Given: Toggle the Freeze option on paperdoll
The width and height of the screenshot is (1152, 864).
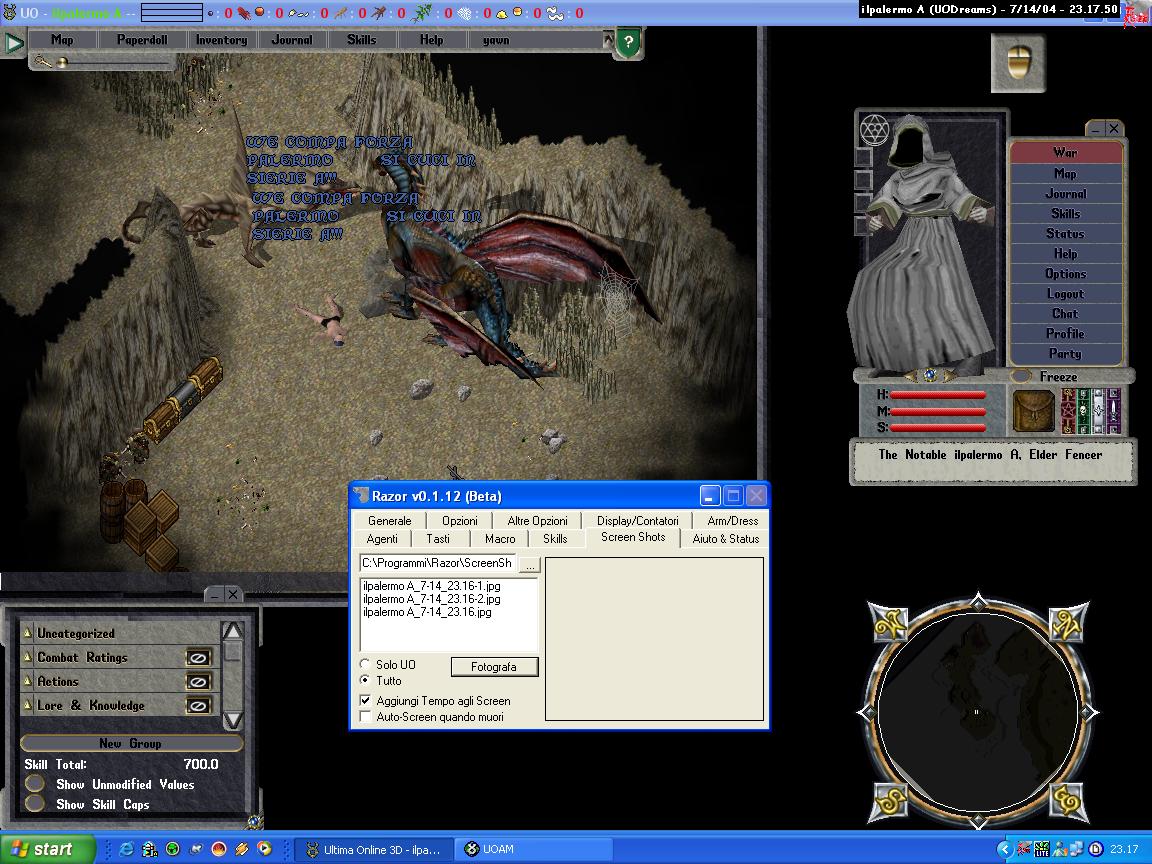Looking at the screenshot, I should pyautogui.click(x=1020, y=376).
